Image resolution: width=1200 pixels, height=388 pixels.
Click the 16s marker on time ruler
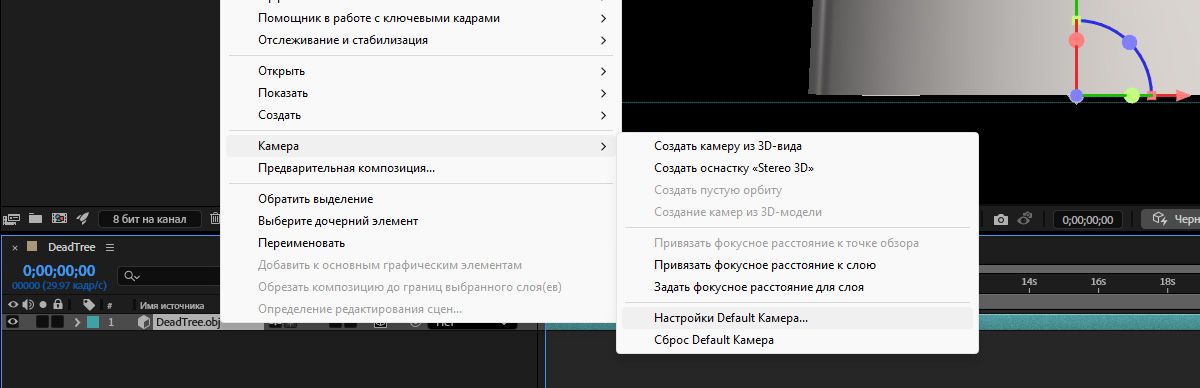(x=1098, y=283)
